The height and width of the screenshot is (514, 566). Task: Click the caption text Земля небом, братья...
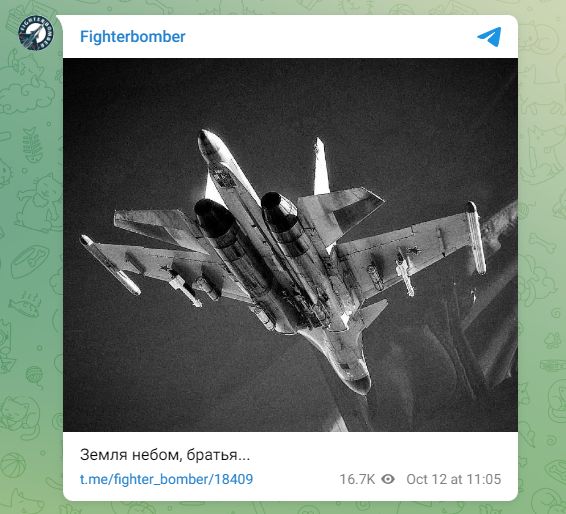(x=165, y=455)
